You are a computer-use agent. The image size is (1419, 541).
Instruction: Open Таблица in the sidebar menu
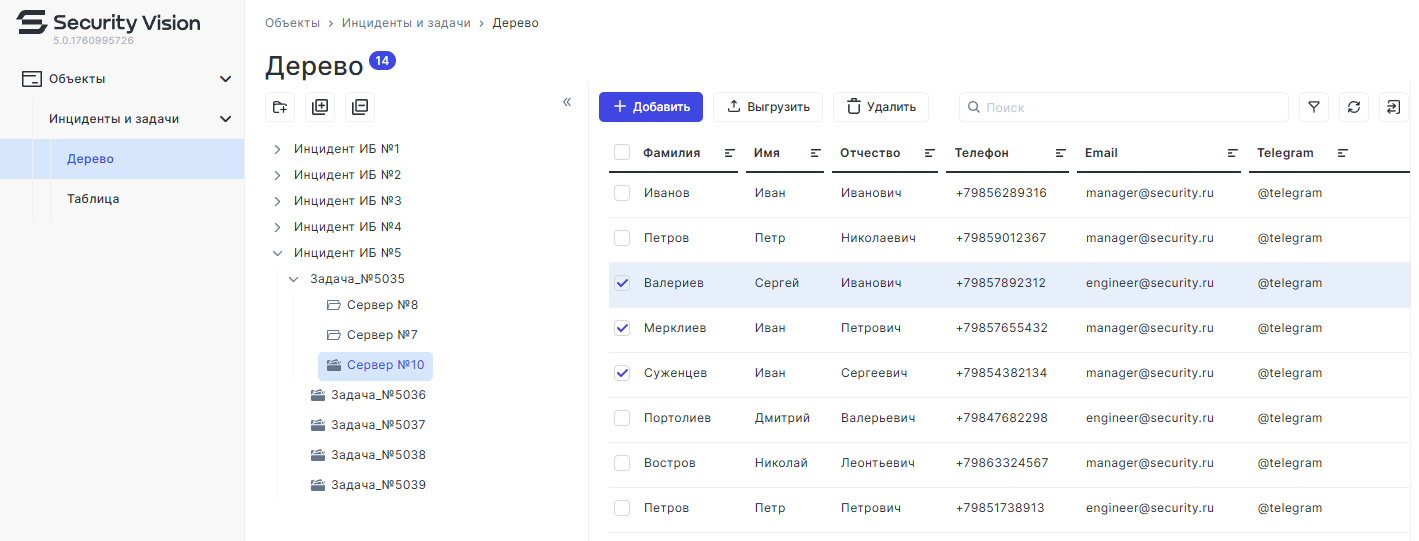(x=93, y=199)
